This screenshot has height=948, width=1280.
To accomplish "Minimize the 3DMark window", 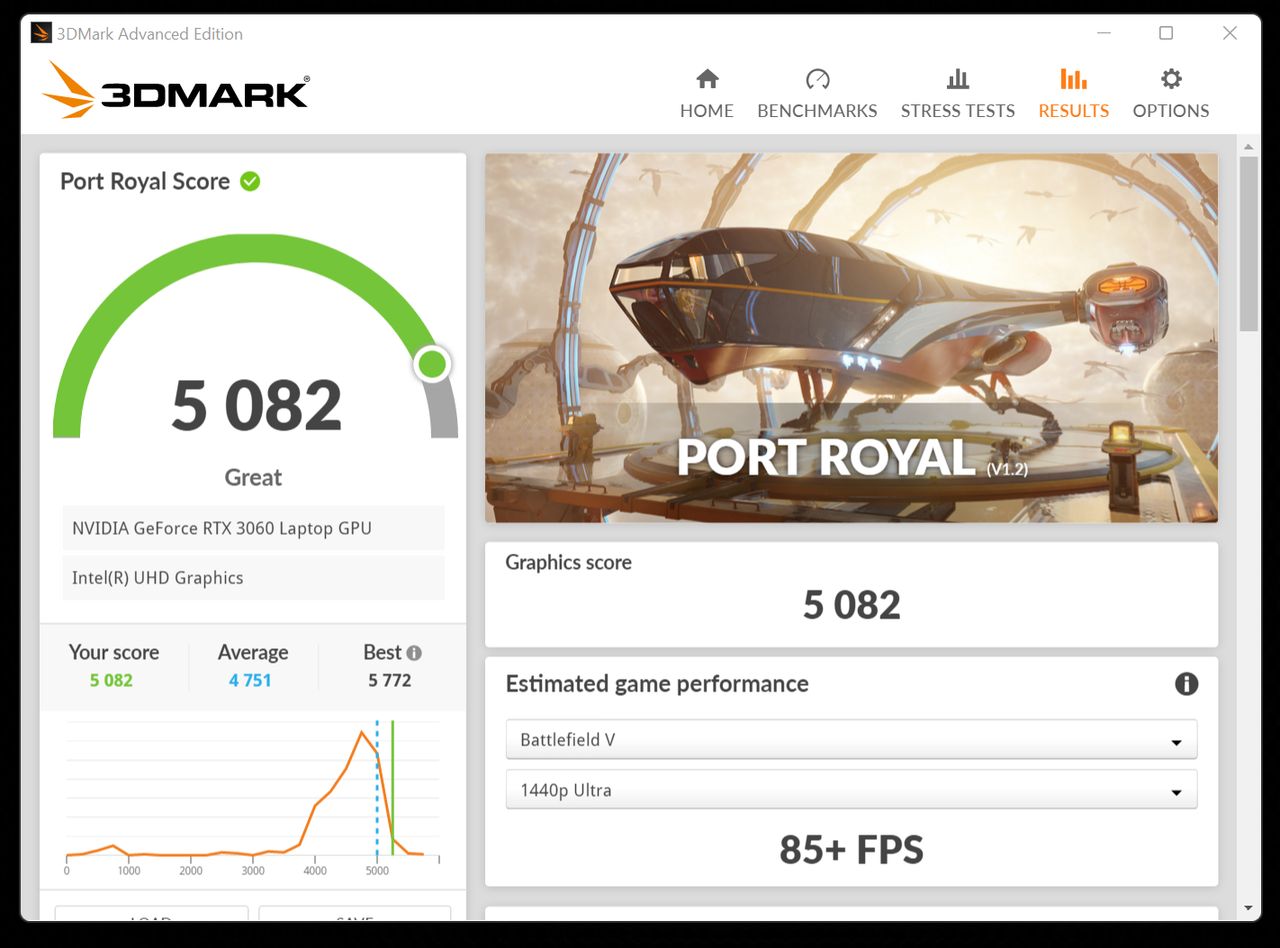I will point(1103,33).
